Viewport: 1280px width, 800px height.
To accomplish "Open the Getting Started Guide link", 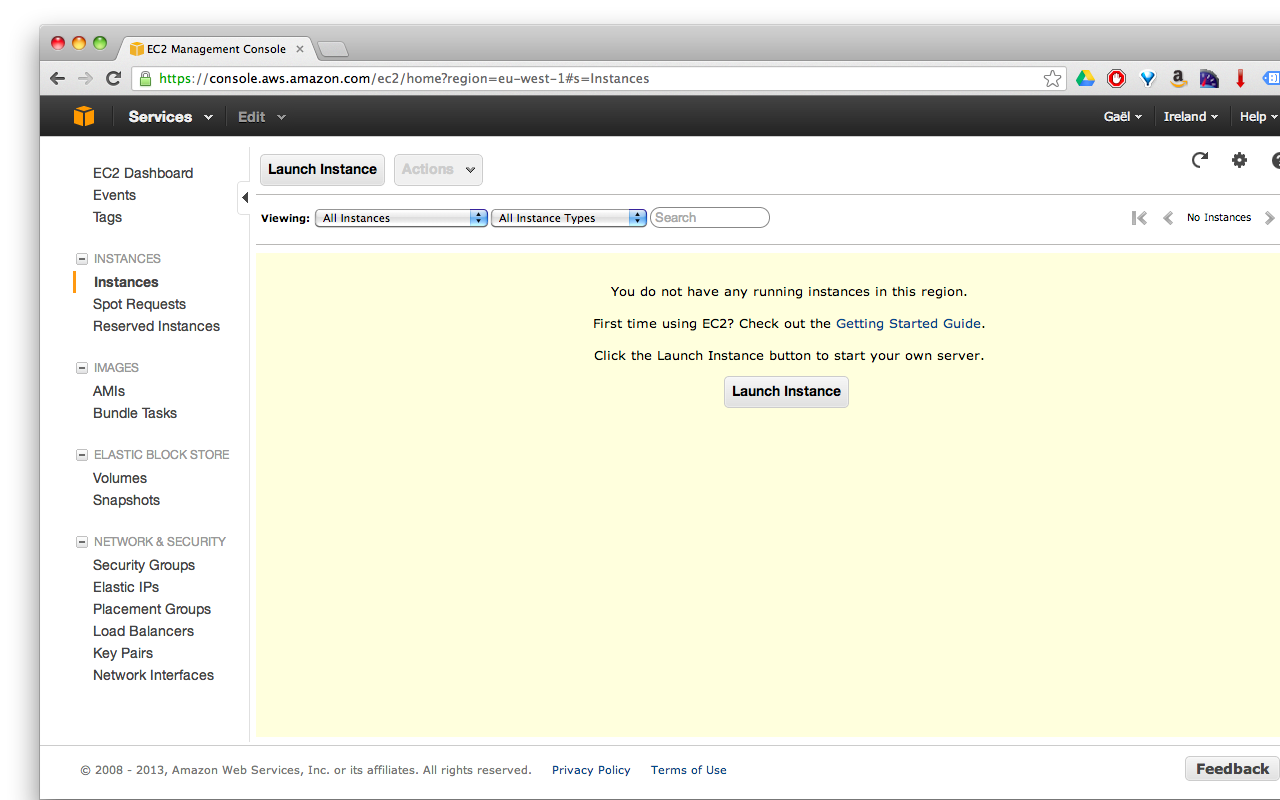I will 908,323.
